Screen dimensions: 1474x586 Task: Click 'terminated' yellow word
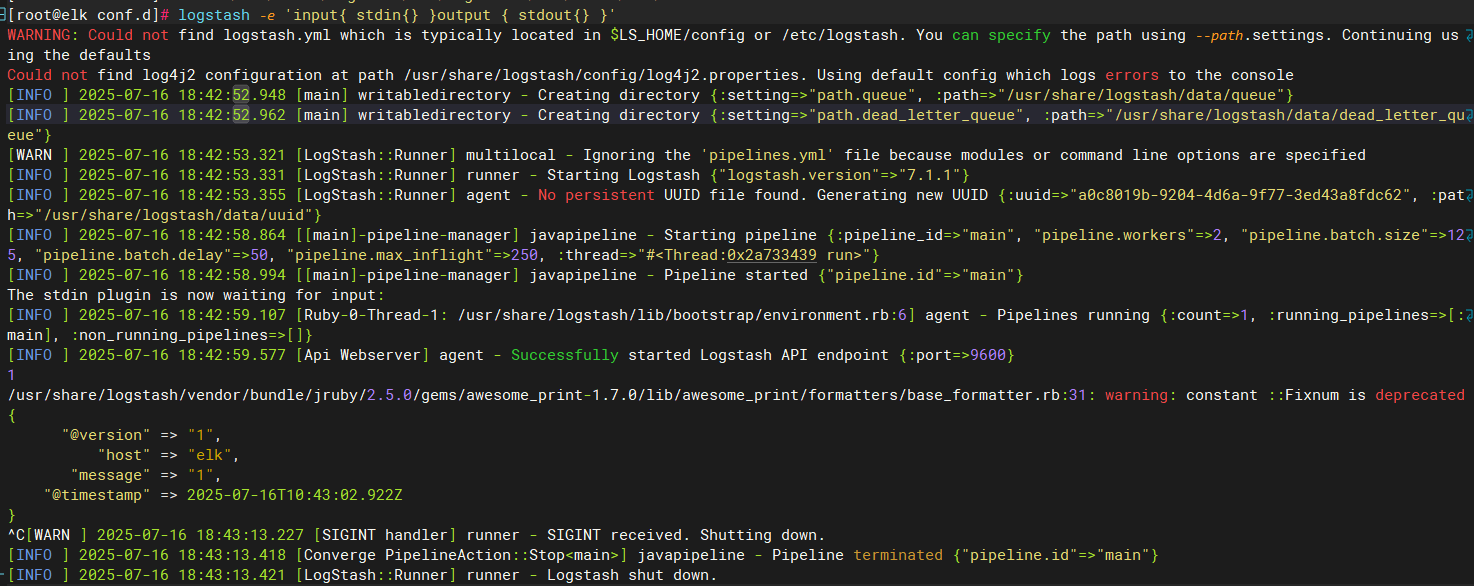pos(898,555)
